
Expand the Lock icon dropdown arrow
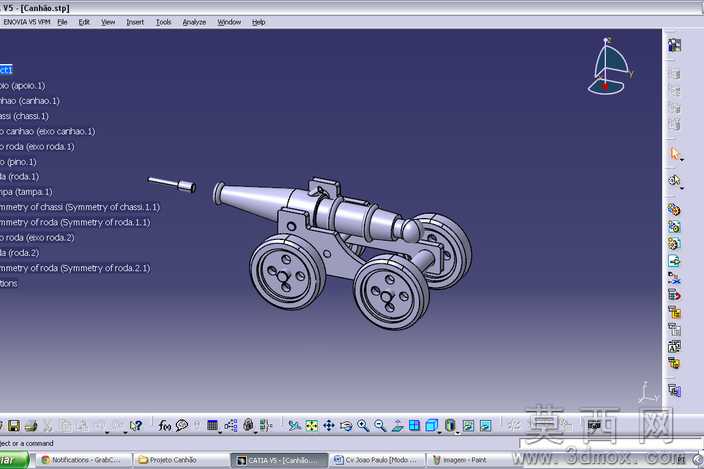[x=255, y=433]
